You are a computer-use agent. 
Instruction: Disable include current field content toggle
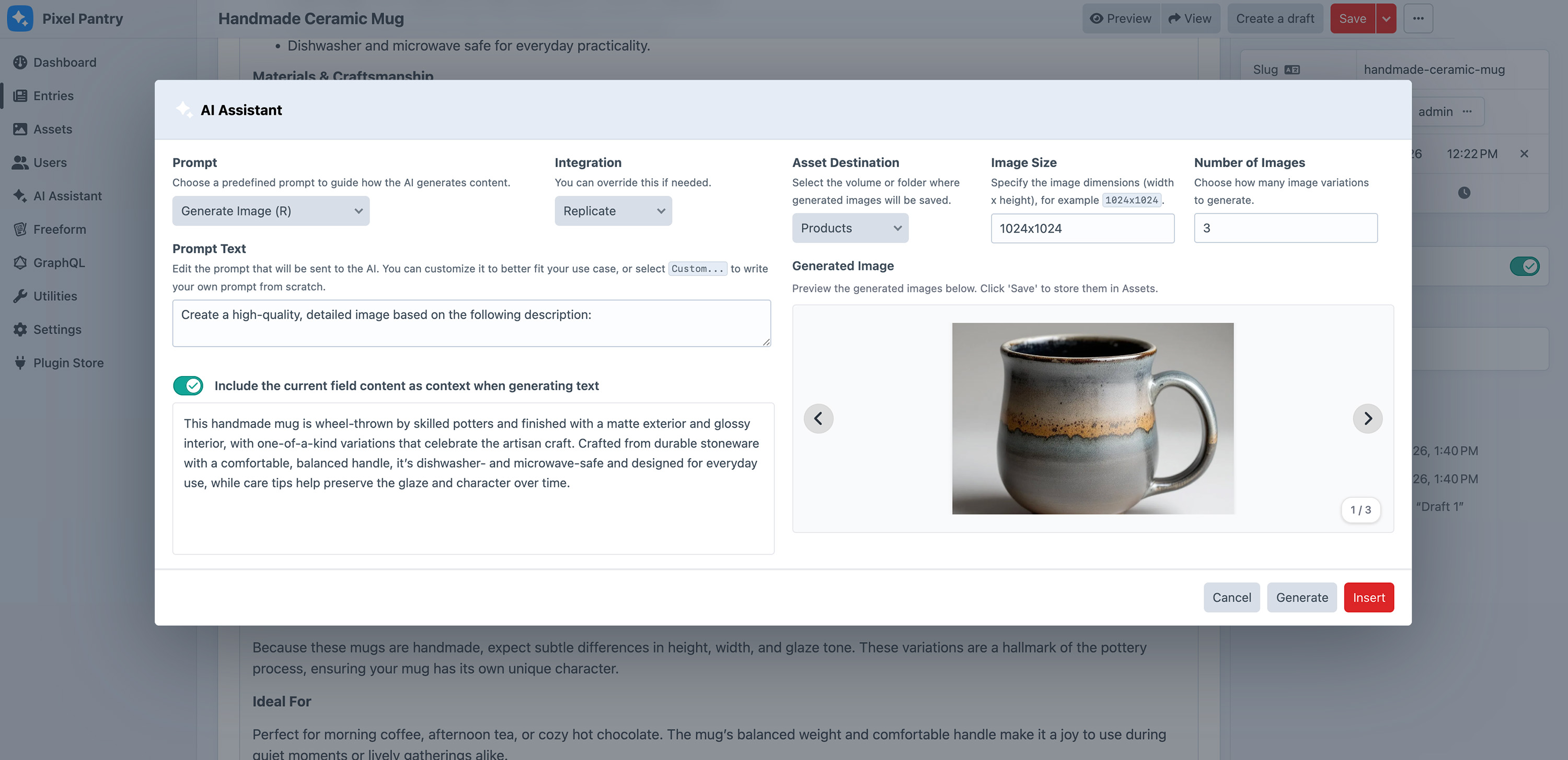point(188,386)
